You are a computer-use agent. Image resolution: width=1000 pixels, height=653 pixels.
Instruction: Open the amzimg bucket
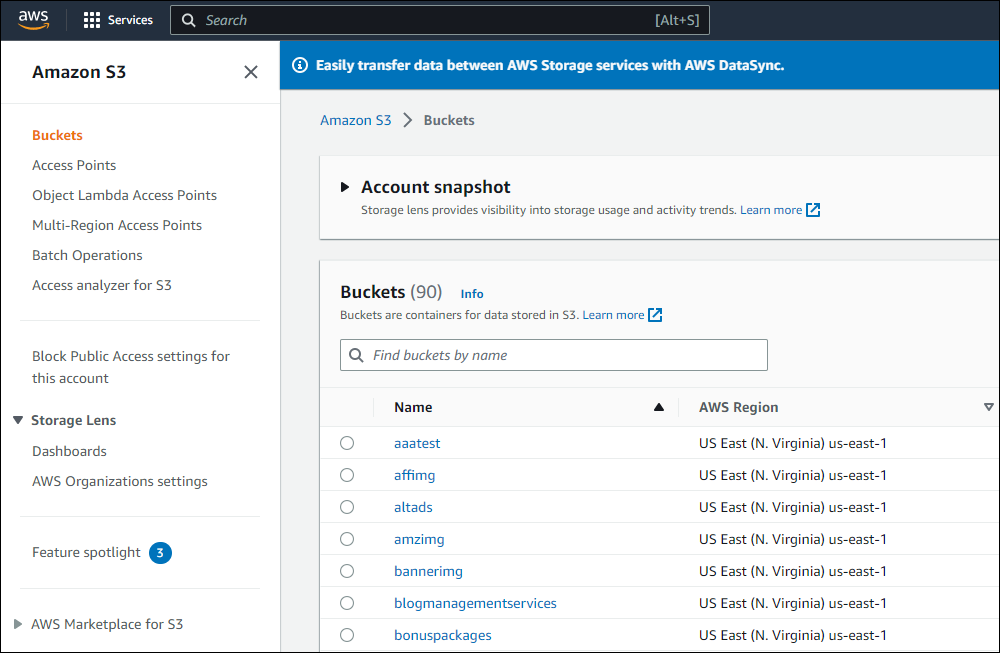coord(419,539)
